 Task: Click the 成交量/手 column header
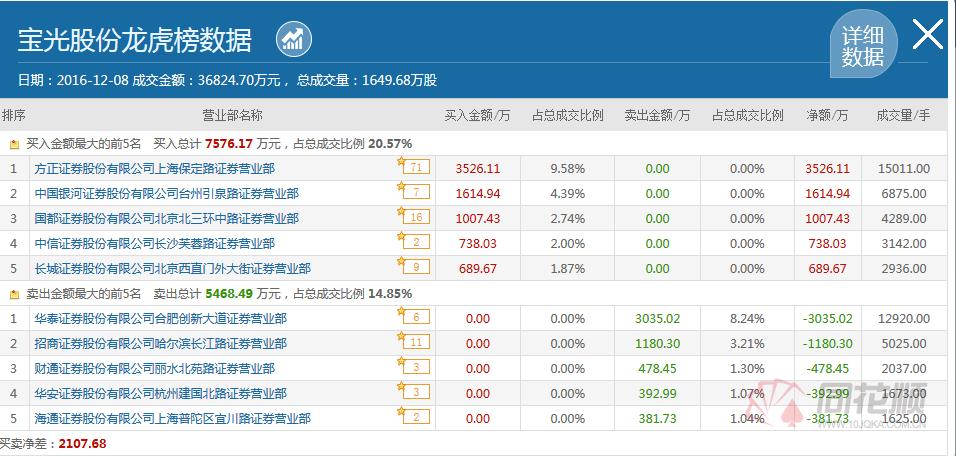pyautogui.click(x=904, y=115)
